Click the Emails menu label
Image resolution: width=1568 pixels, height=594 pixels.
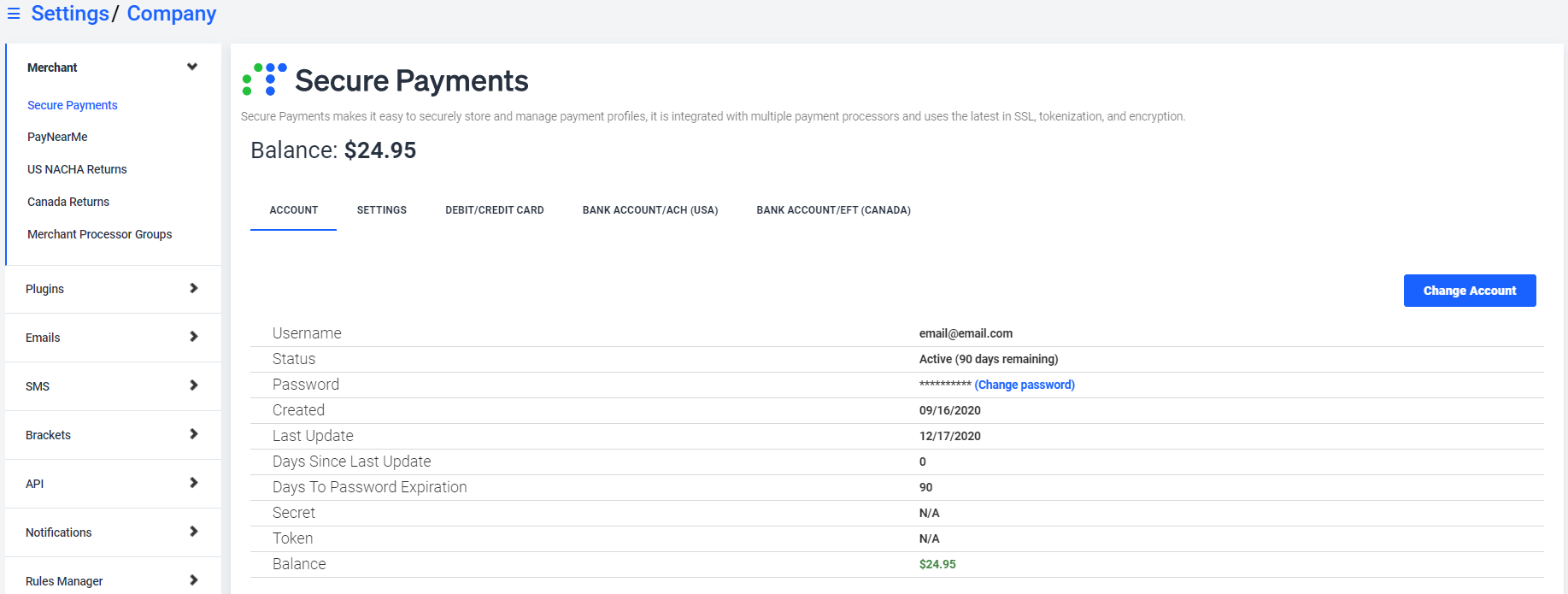point(43,338)
